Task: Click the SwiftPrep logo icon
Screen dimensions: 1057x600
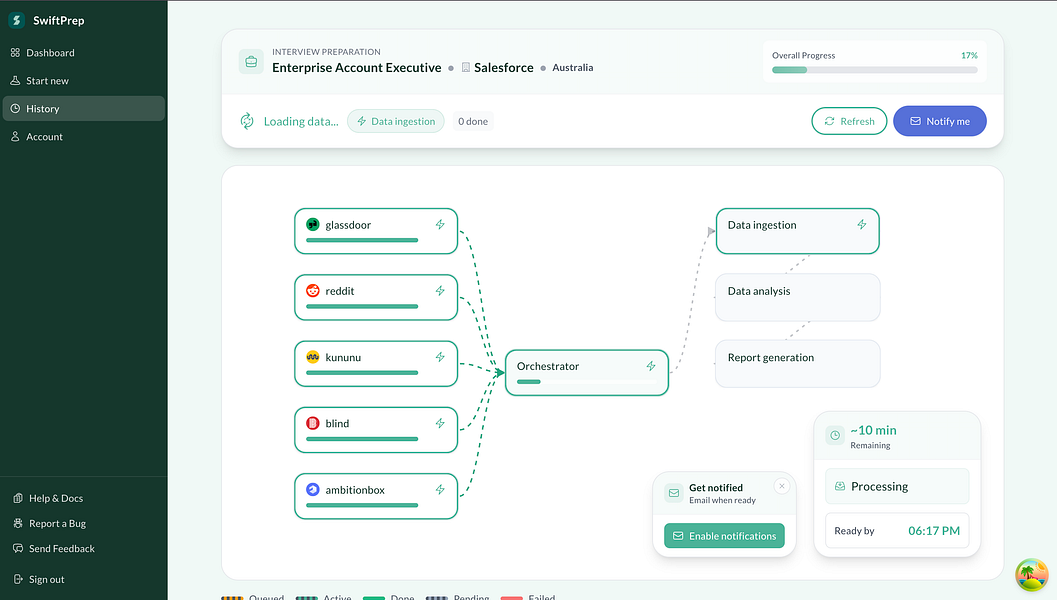Action: [17, 20]
